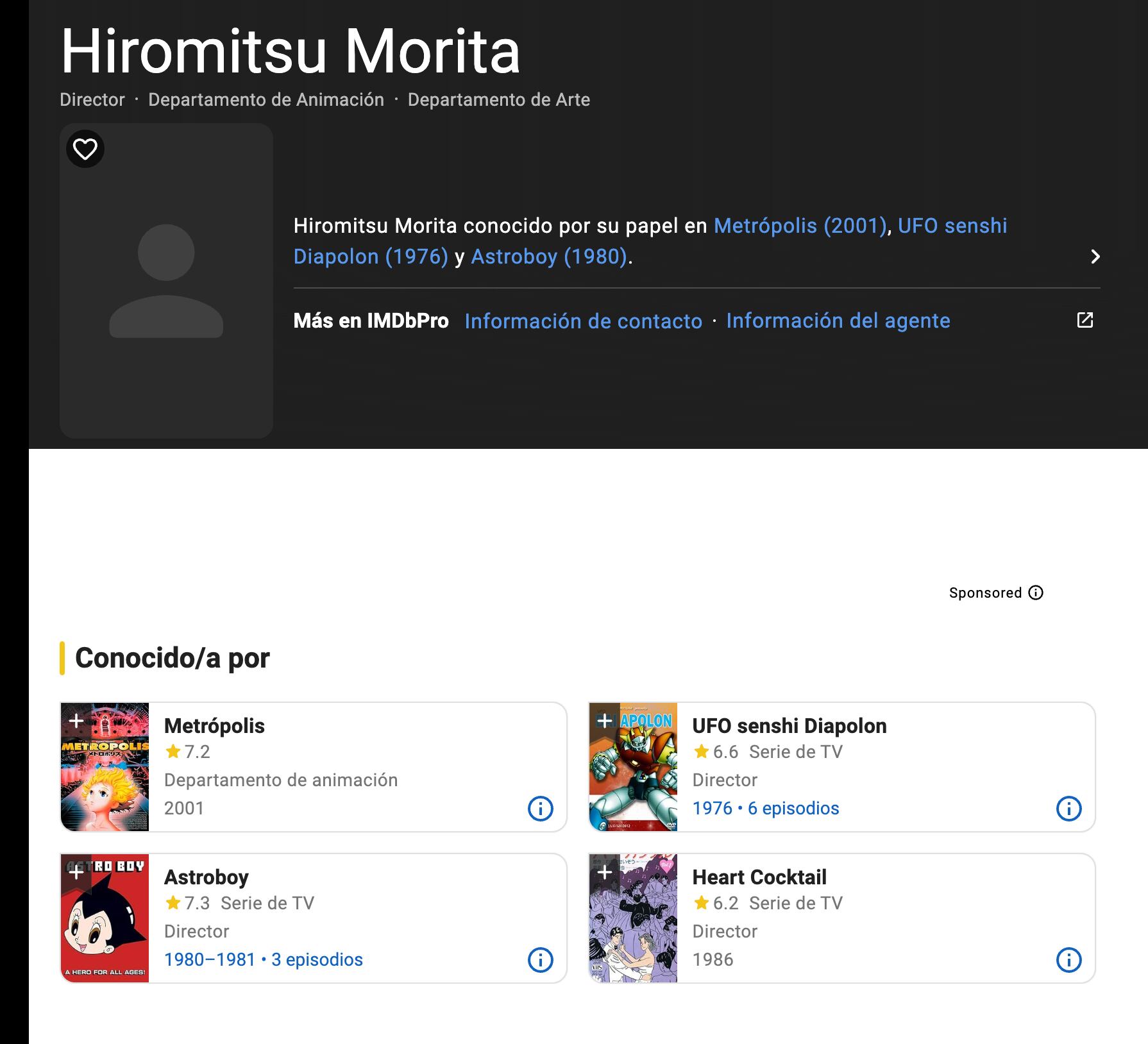Open the Metrópolis title in Conocido/a por

214,726
